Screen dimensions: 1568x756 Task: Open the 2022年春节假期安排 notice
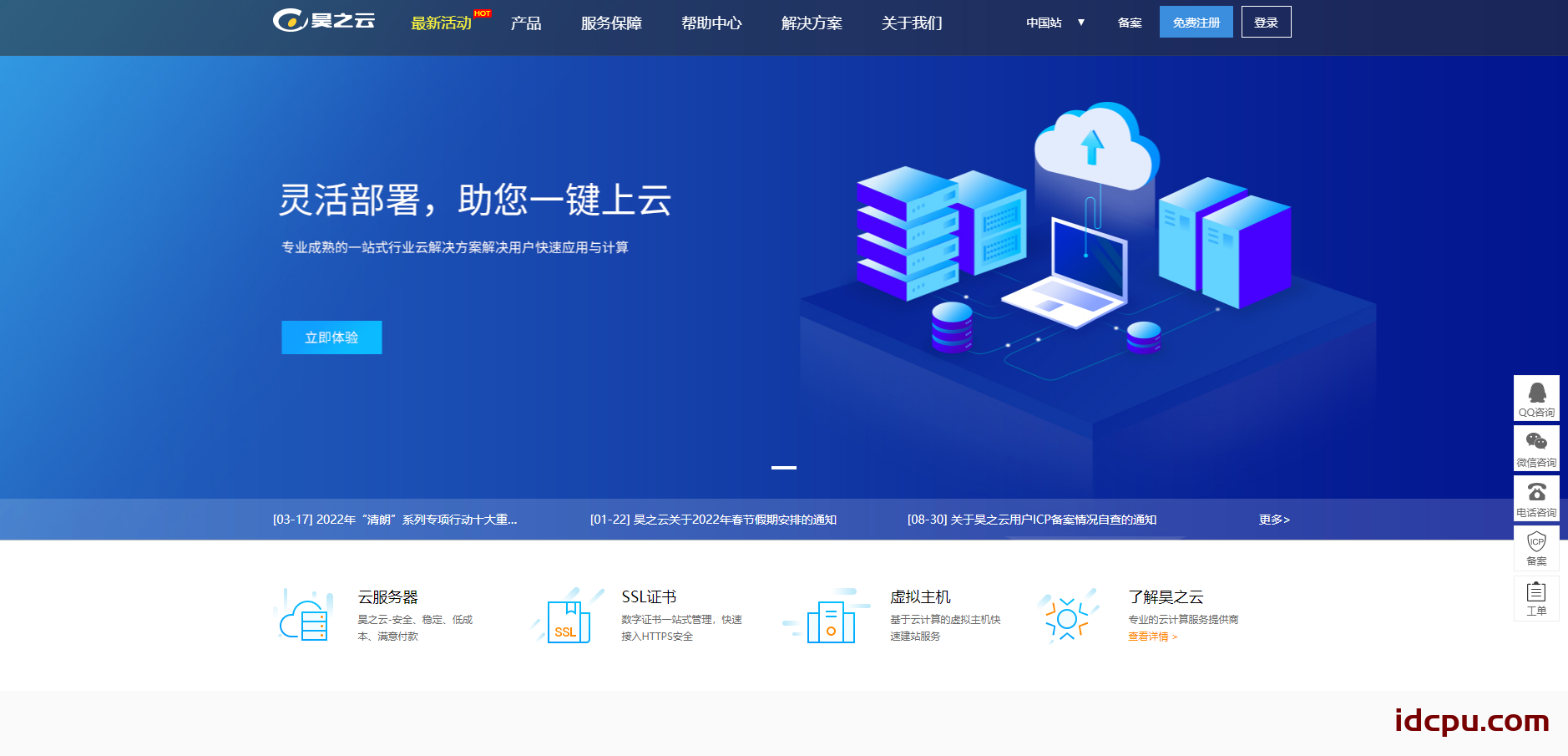pyautogui.click(x=713, y=520)
